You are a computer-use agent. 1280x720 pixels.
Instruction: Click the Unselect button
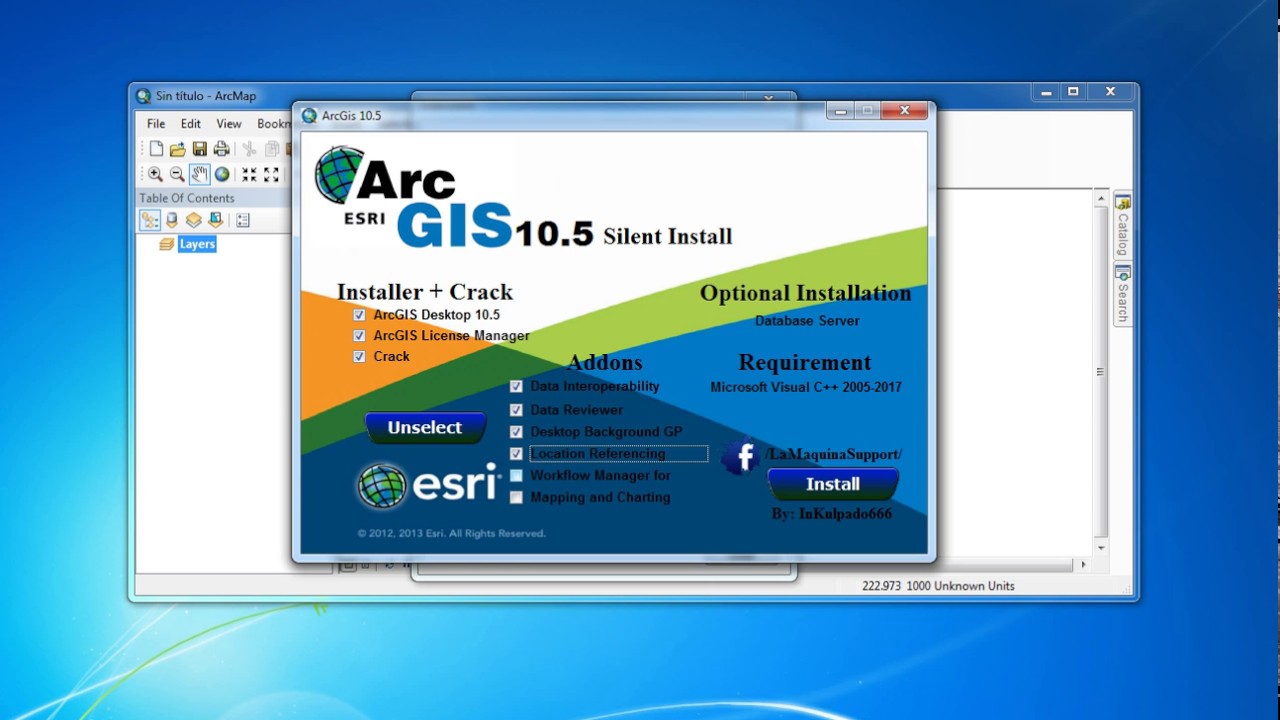pyautogui.click(x=425, y=428)
